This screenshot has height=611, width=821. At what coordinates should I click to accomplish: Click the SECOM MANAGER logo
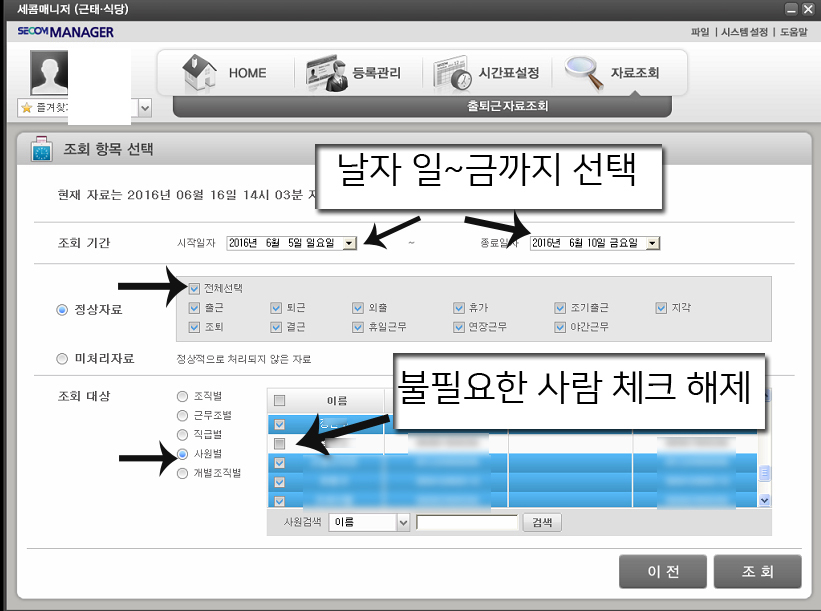65,32
